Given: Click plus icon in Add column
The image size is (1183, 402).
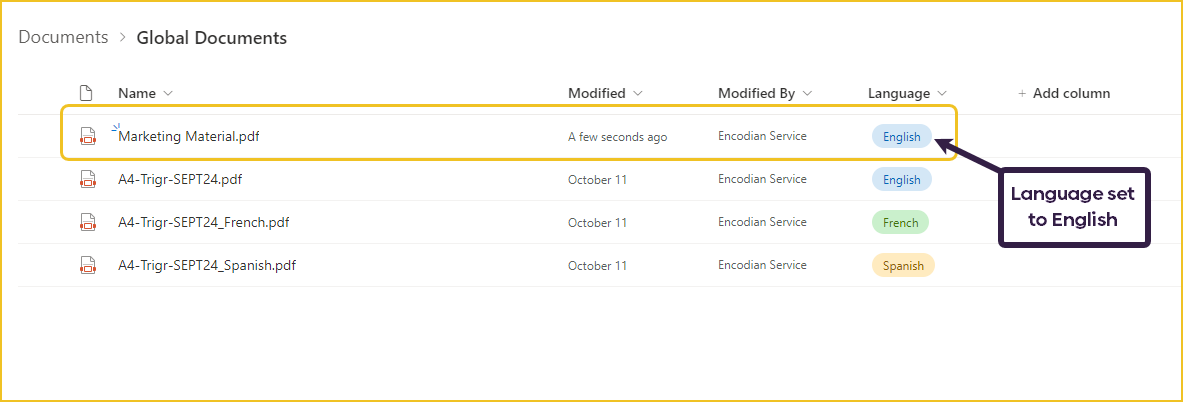Looking at the screenshot, I should (1022, 93).
